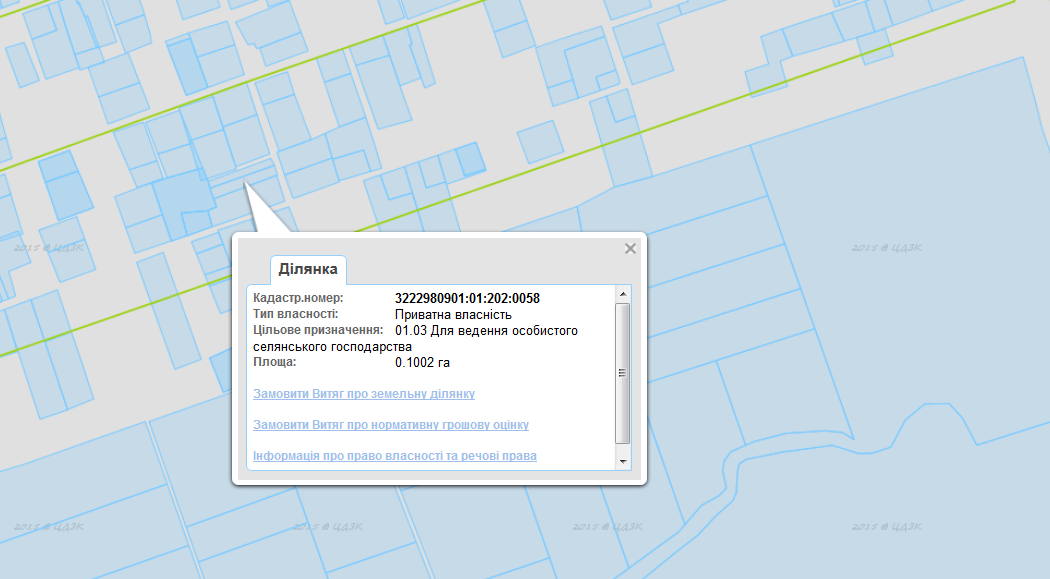Image resolution: width=1050 pixels, height=579 pixels.
Task: Click the Кадастр.номер label
Action: pos(298,298)
